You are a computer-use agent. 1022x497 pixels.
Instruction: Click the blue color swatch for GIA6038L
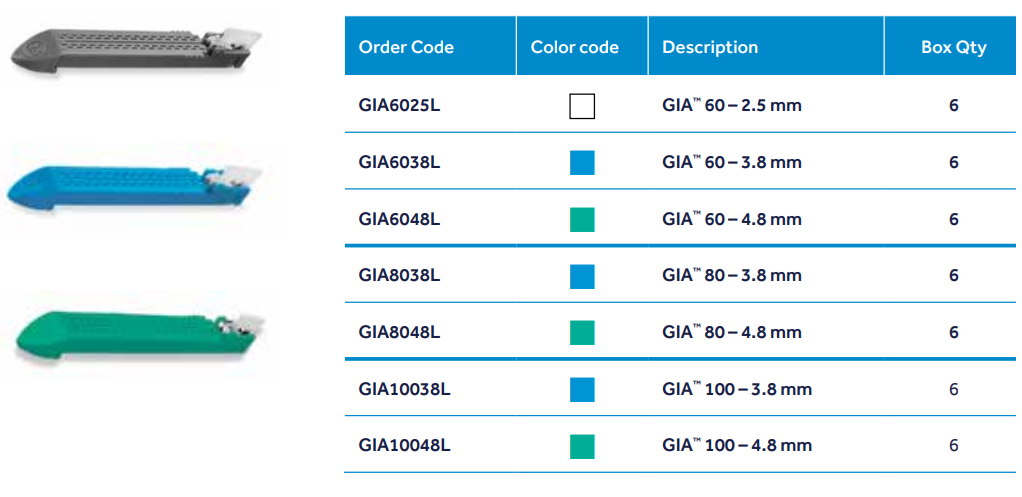pyautogui.click(x=582, y=162)
